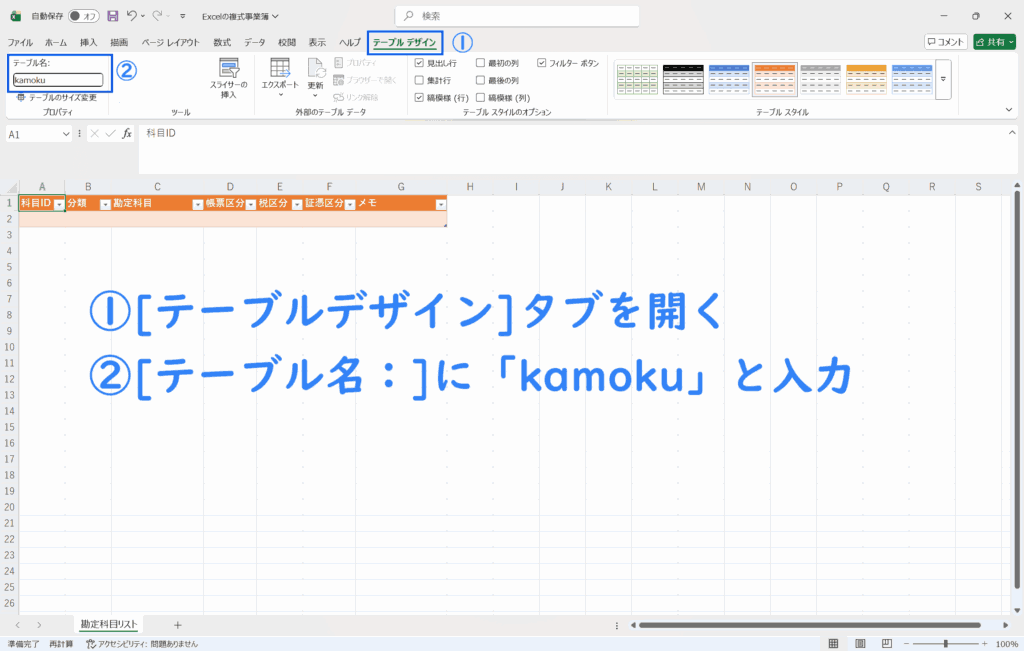Expand the table styles gallery arrow
The width and height of the screenshot is (1024, 651).
943,78
